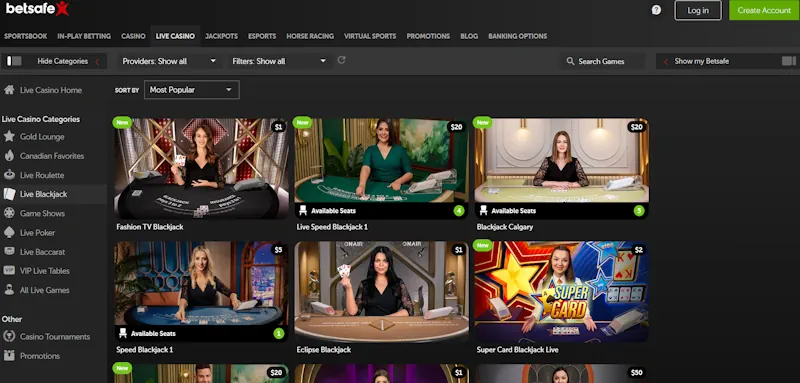Click the New badge on Fashion TV Blackjack
The width and height of the screenshot is (800, 383).
tap(122, 122)
